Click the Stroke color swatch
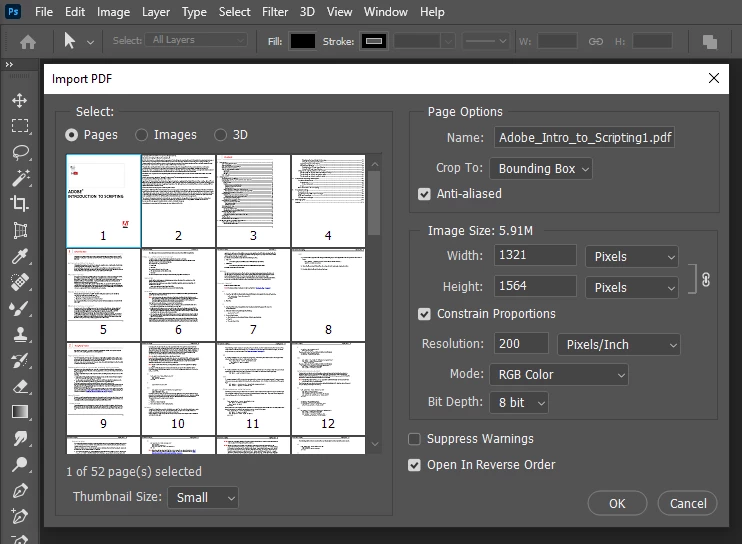 [x=373, y=42]
